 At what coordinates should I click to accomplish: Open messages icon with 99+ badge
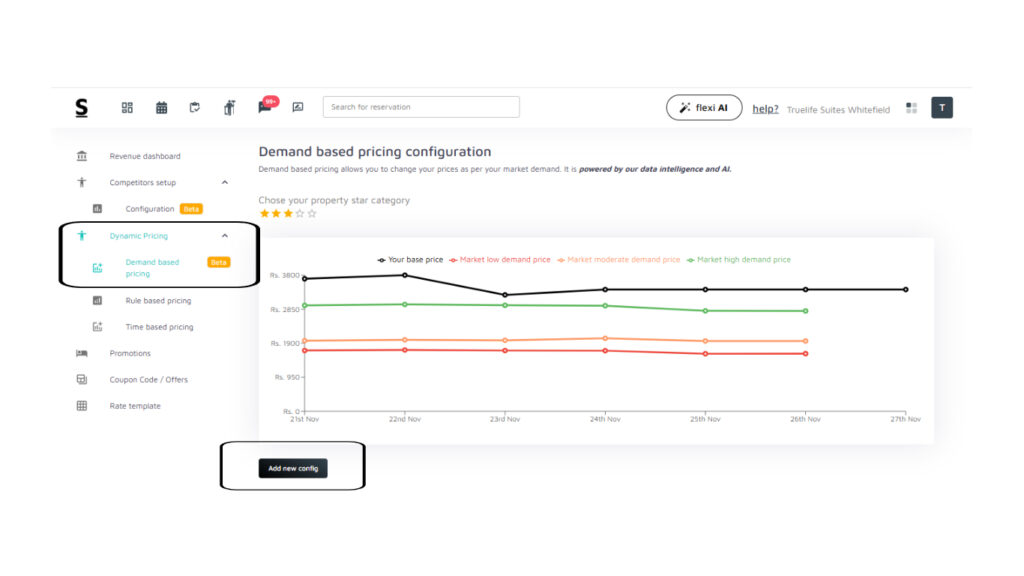[x=265, y=107]
